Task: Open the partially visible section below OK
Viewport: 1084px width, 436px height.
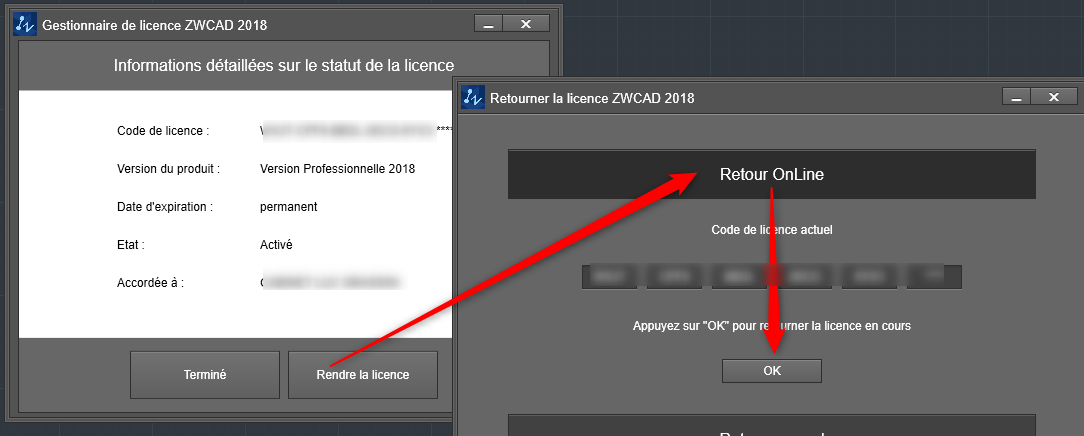Action: click(x=771, y=428)
